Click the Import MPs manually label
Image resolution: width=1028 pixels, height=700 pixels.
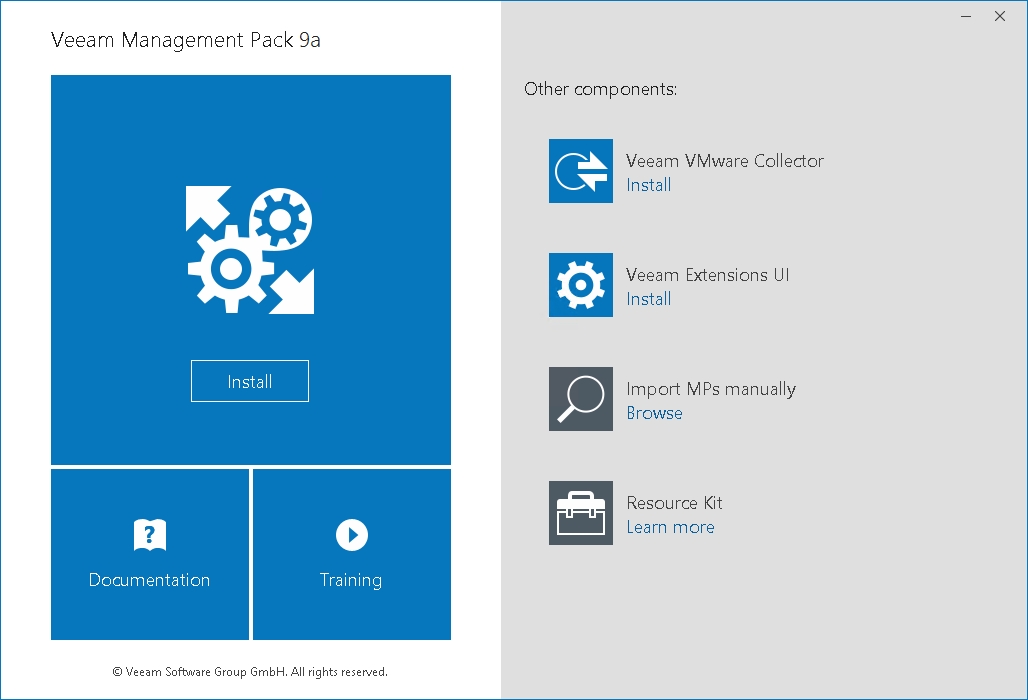[711, 389]
